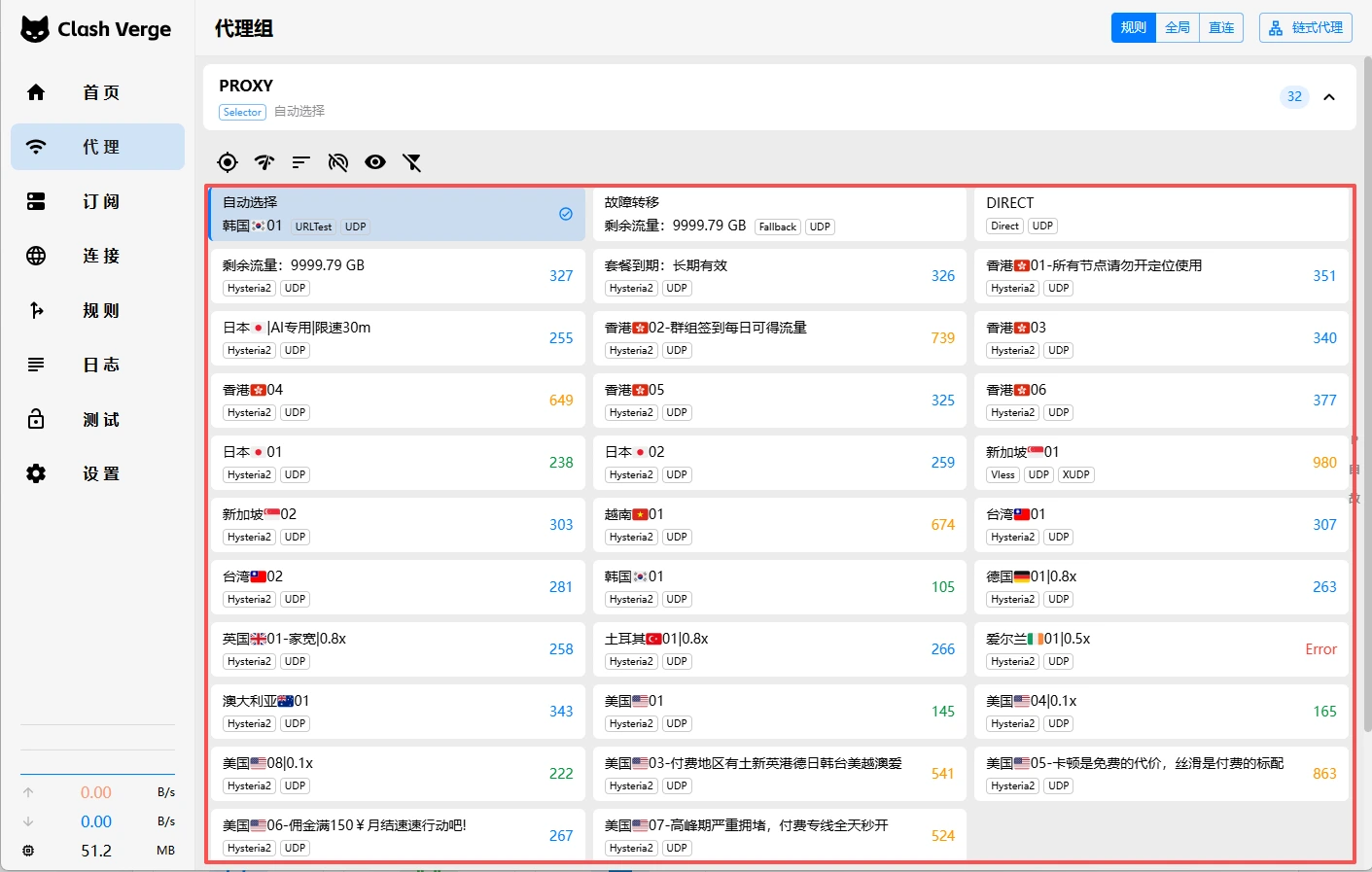
Task: Select 美国 07-高峰期严重拥堵 node
Action: [780, 835]
